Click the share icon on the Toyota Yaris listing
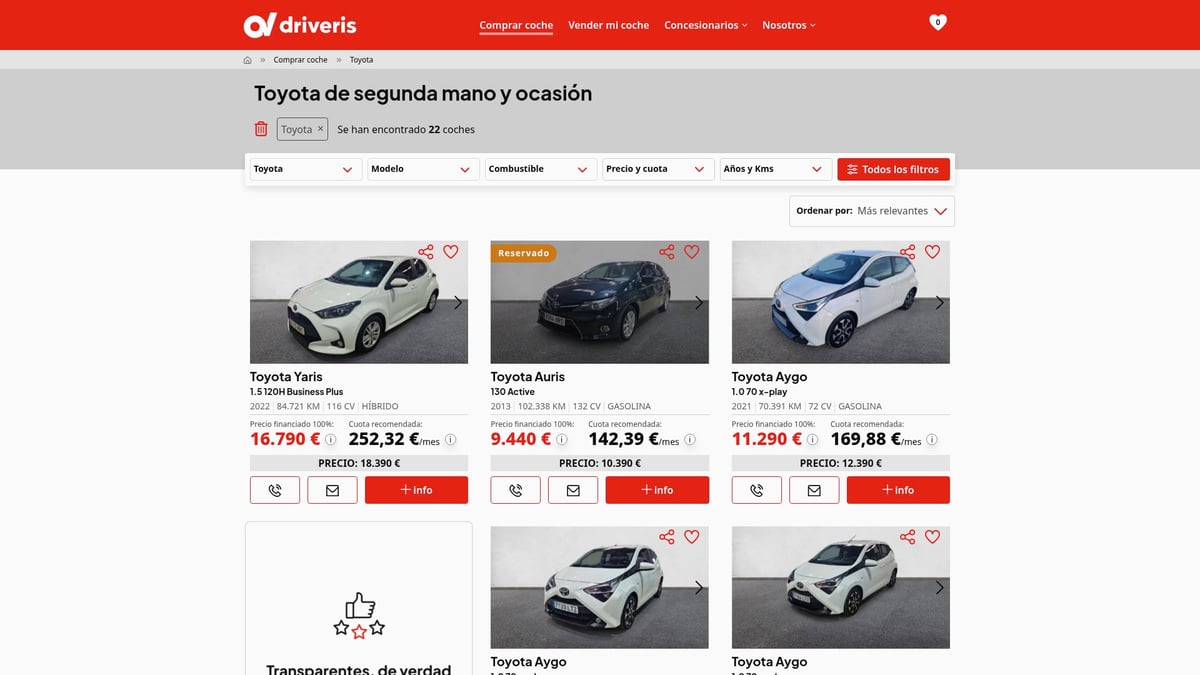 421,252
